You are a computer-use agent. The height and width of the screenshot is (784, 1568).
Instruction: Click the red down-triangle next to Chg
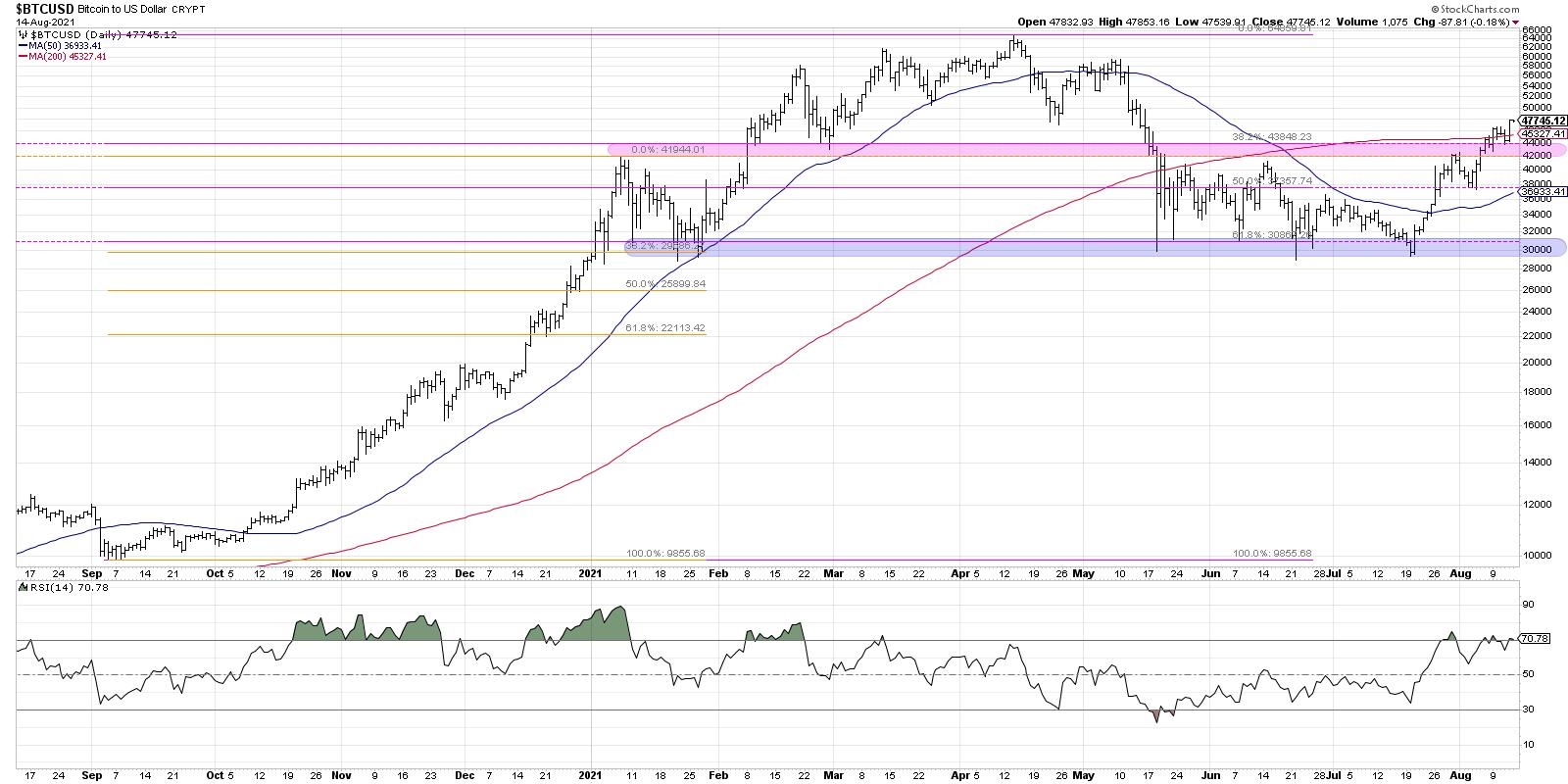tap(1515, 22)
